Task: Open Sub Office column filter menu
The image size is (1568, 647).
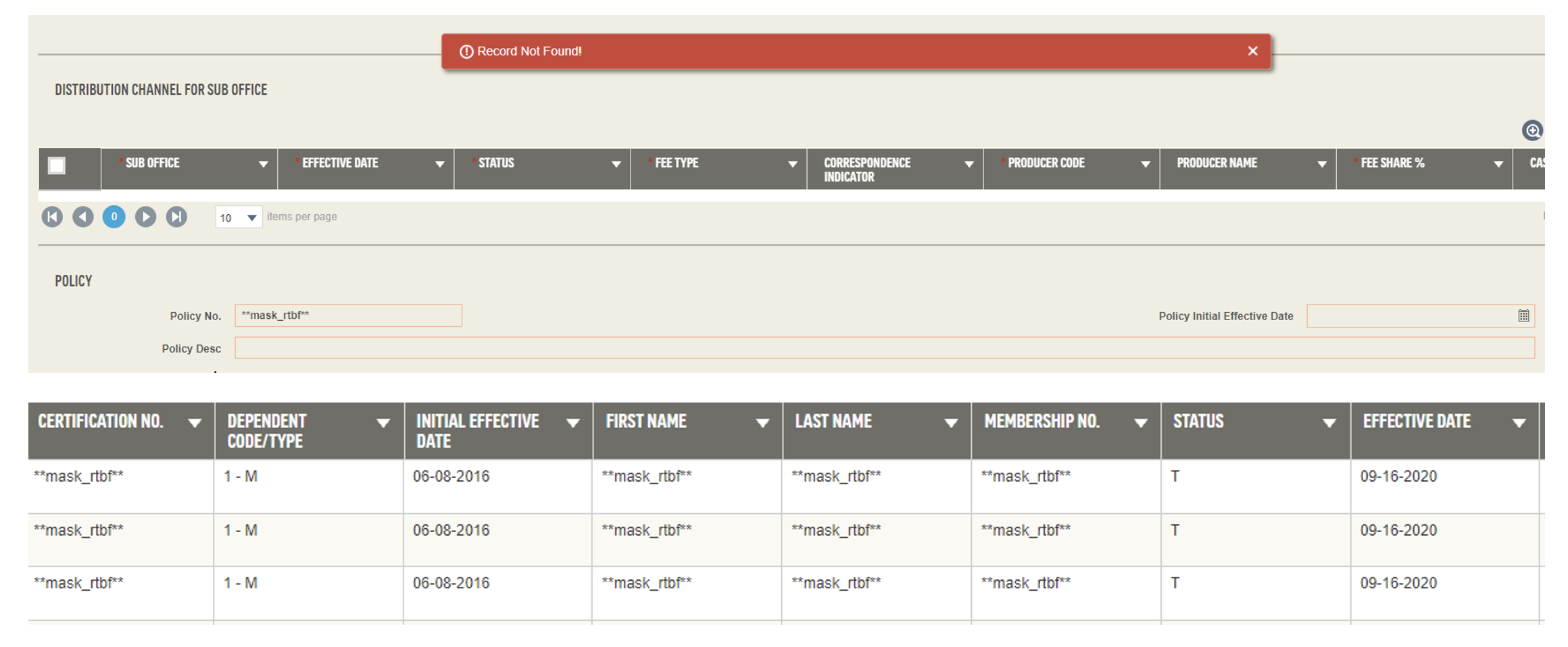Action: click(x=263, y=164)
